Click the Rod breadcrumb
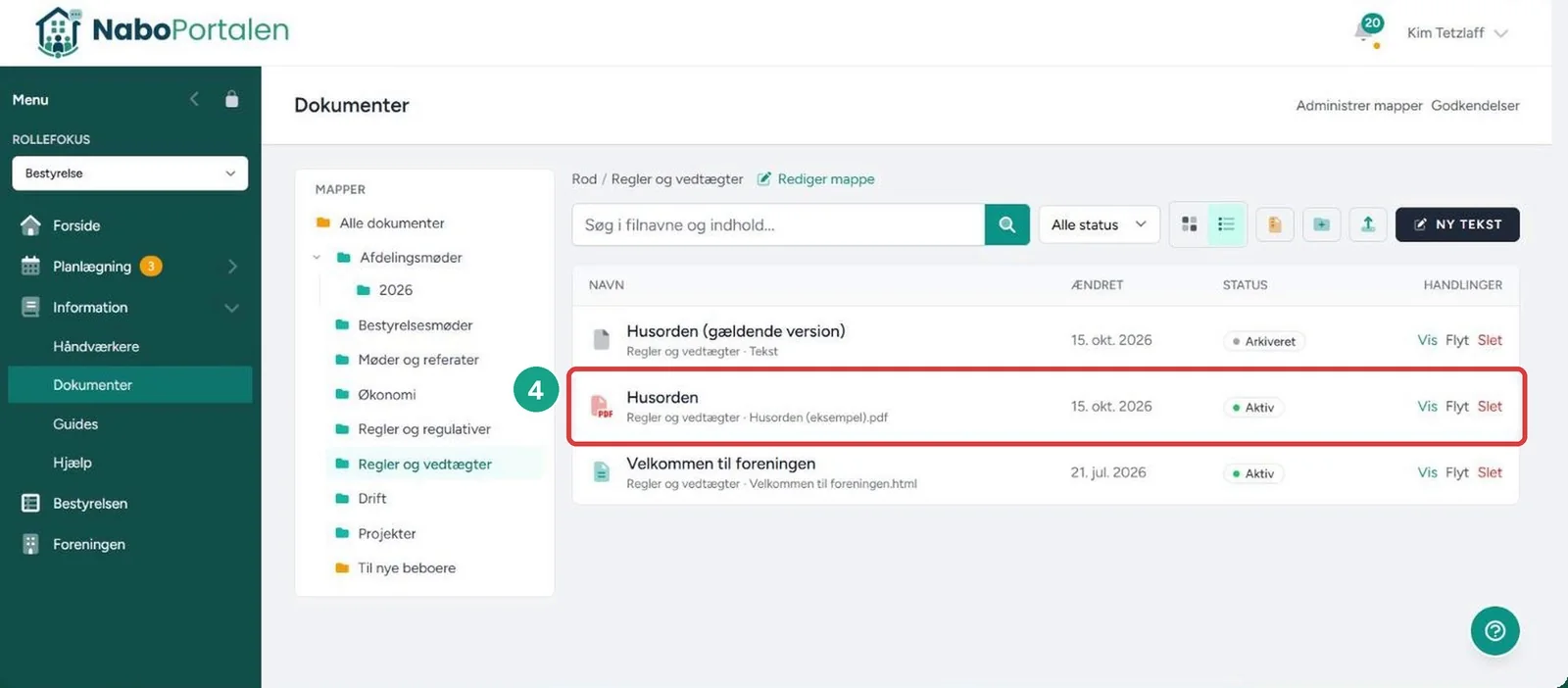The image size is (1568, 688). tap(584, 179)
